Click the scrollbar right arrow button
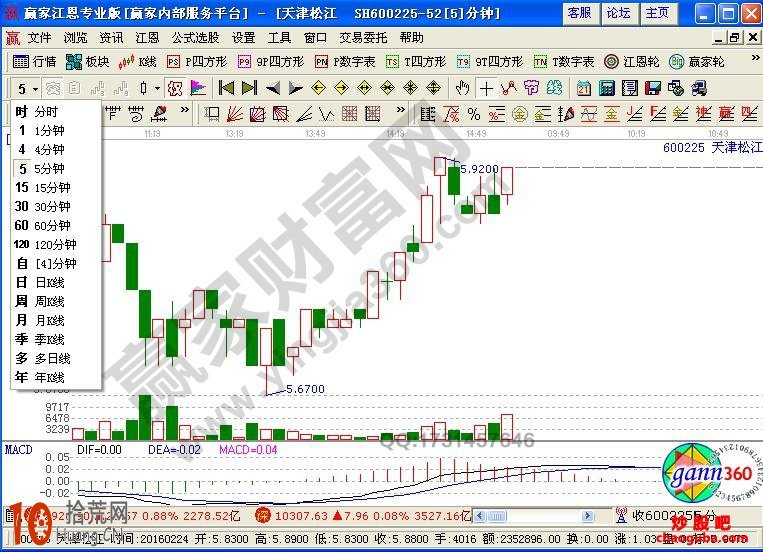763x552 pixels. 588,515
